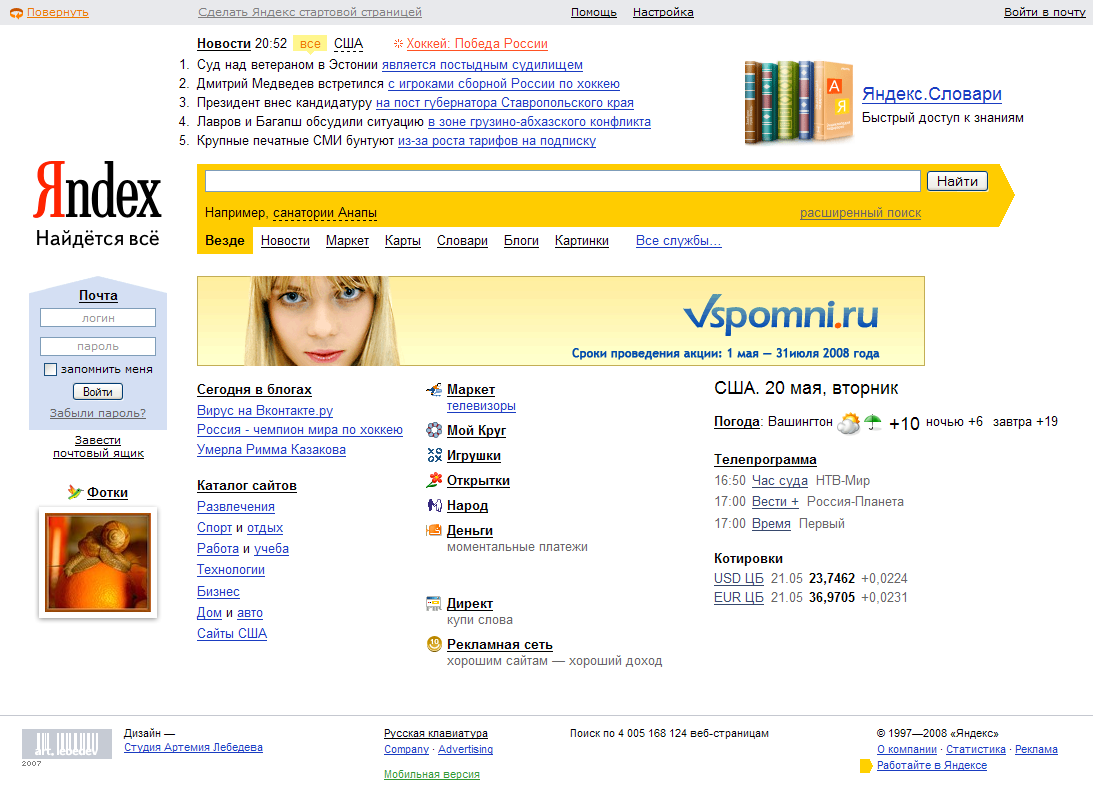This screenshot has height=807, width=1093.
Task: Open the Умерла Римма Казакова blog link
Action: pyautogui.click(x=271, y=449)
